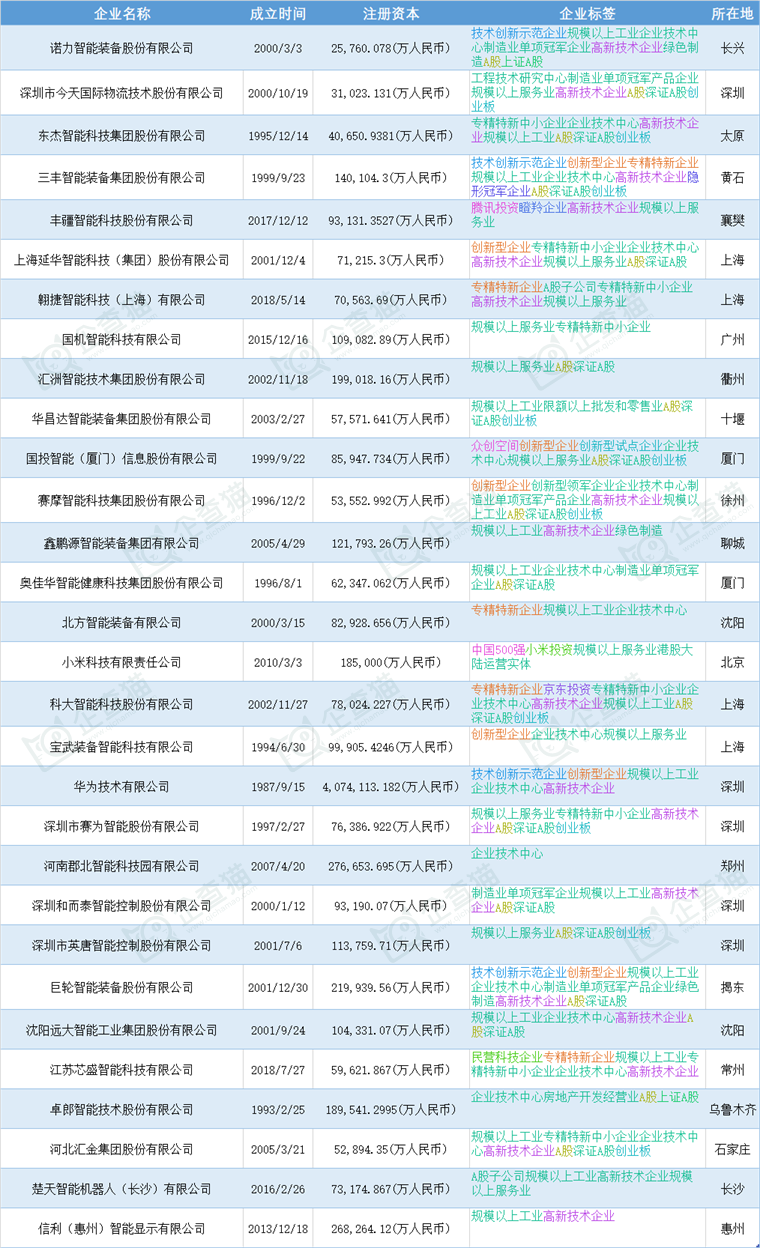760x1248 pixels.
Task: Click registered capital 4,074,113.182(万人民币)
Action: click(x=391, y=786)
